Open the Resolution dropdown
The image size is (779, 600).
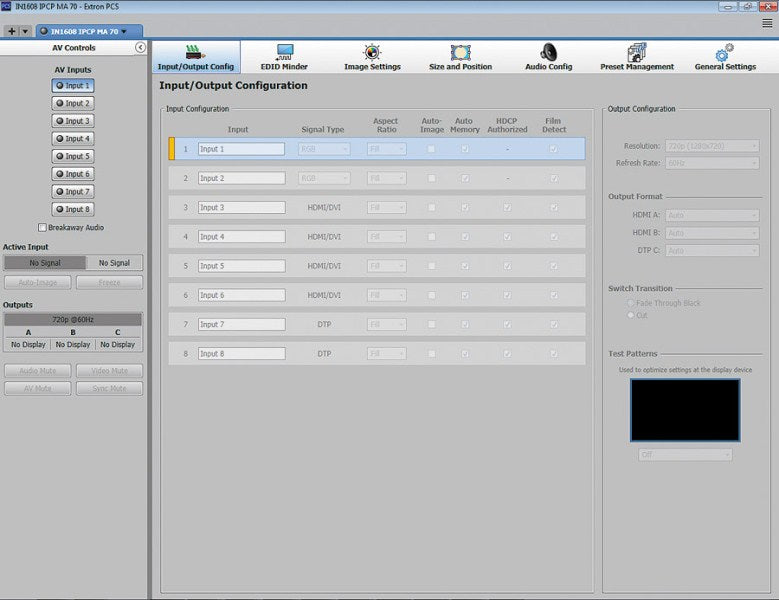712,146
